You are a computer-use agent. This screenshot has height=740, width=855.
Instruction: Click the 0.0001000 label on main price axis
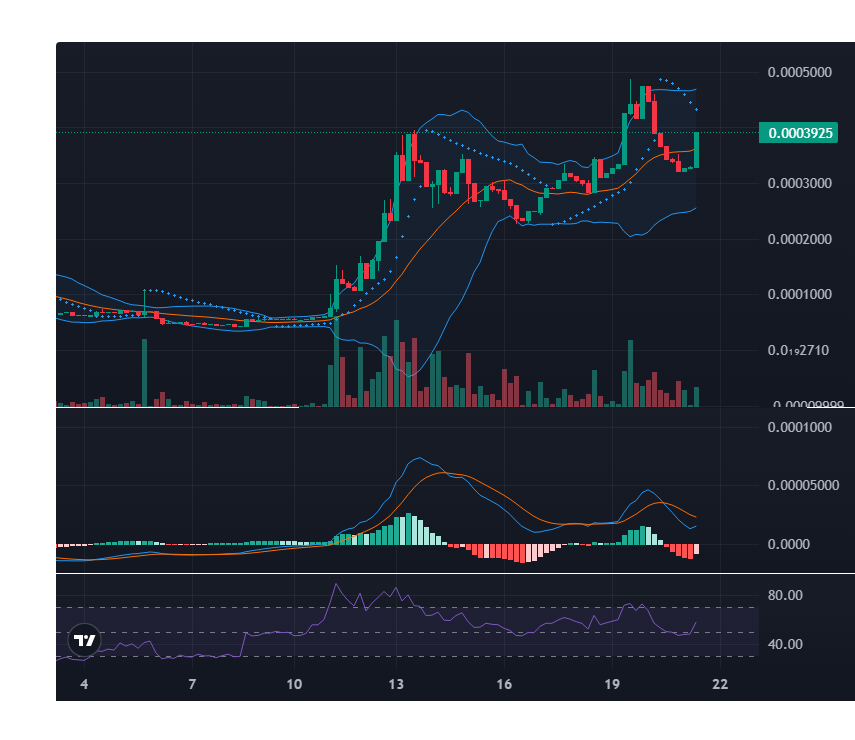point(799,294)
